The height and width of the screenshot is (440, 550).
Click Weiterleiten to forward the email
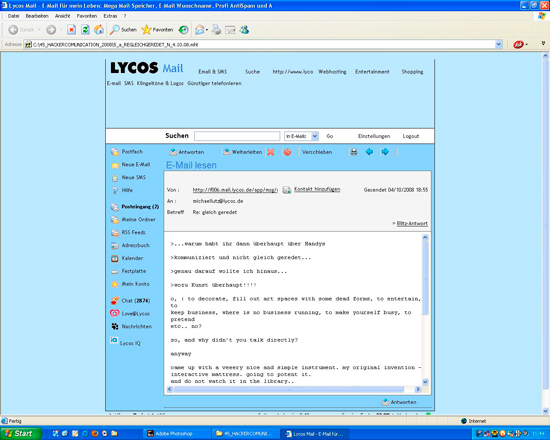tap(243, 152)
